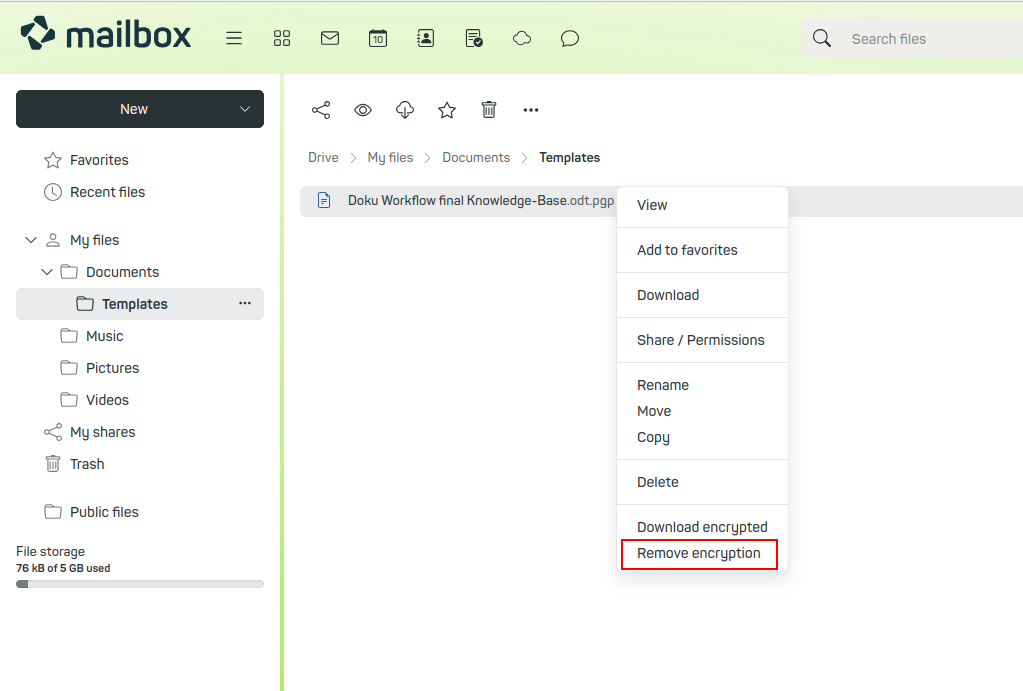
Task: Open the apps grid launcher
Action: (282, 38)
